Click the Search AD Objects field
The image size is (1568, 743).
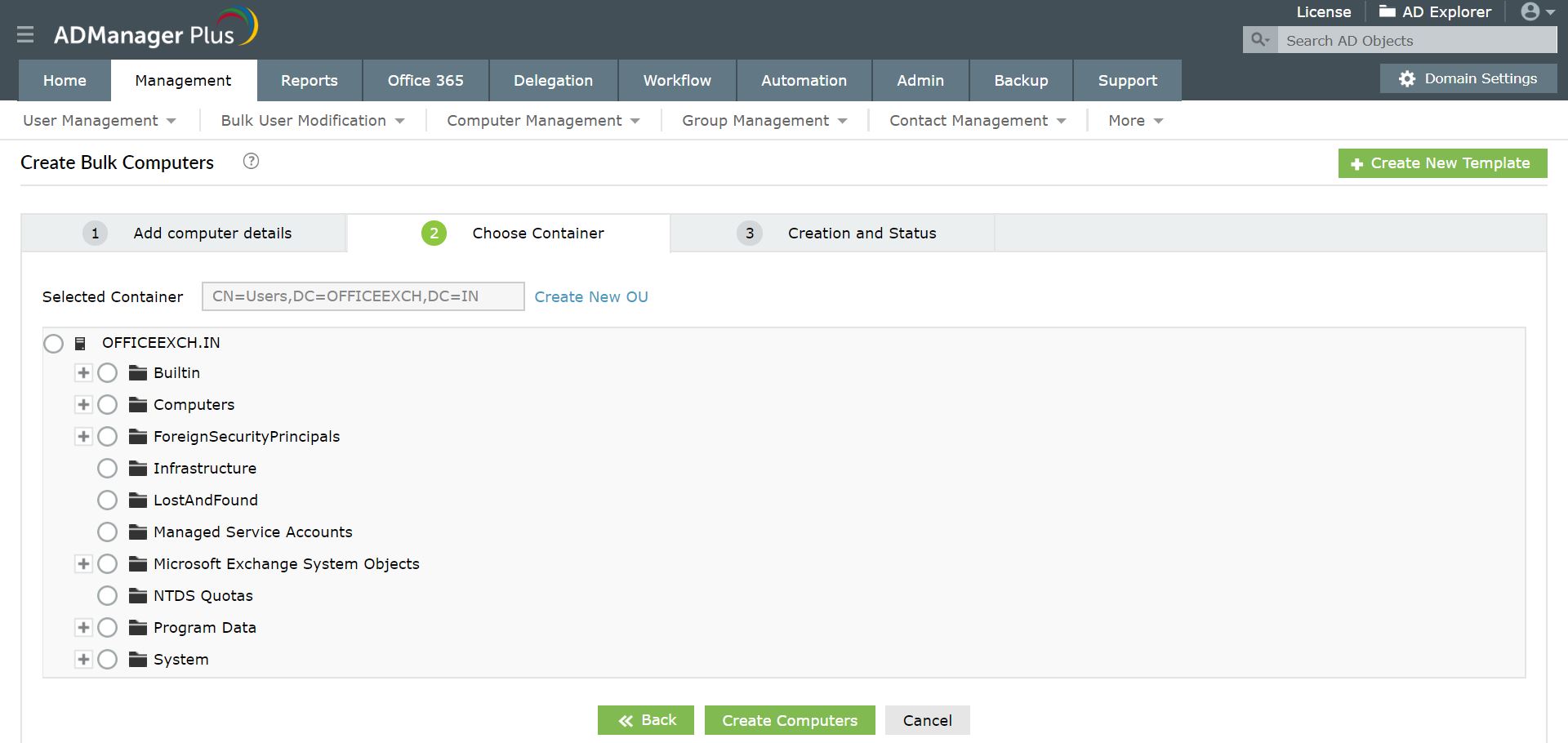click(x=1417, y=40)
